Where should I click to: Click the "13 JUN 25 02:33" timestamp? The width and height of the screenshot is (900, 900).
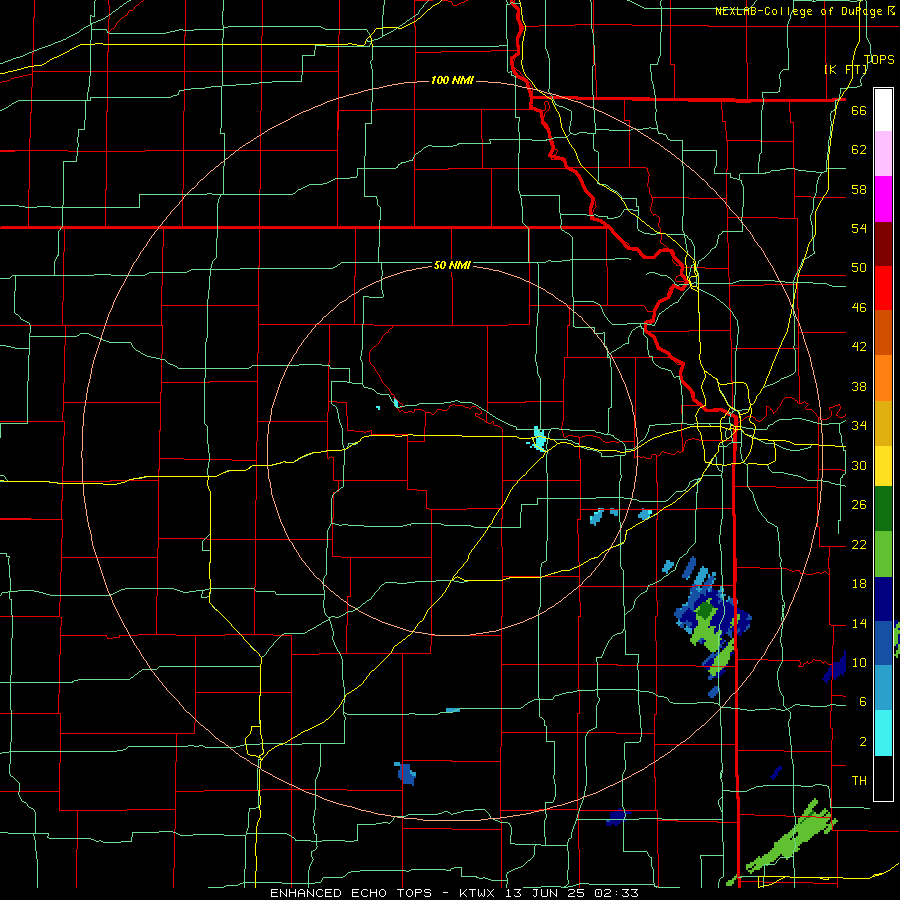tap(573, 893)
